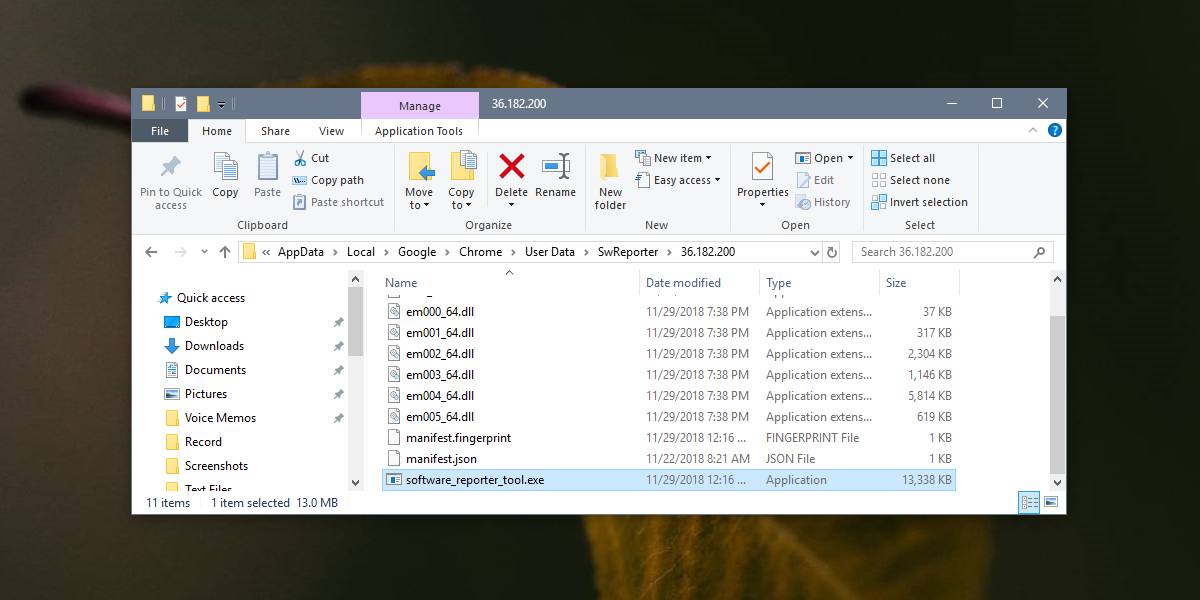Viewport: 1200px width, 600px height.
Task: Click the Open dropdown in ribbon
Action: pos(825,158)
